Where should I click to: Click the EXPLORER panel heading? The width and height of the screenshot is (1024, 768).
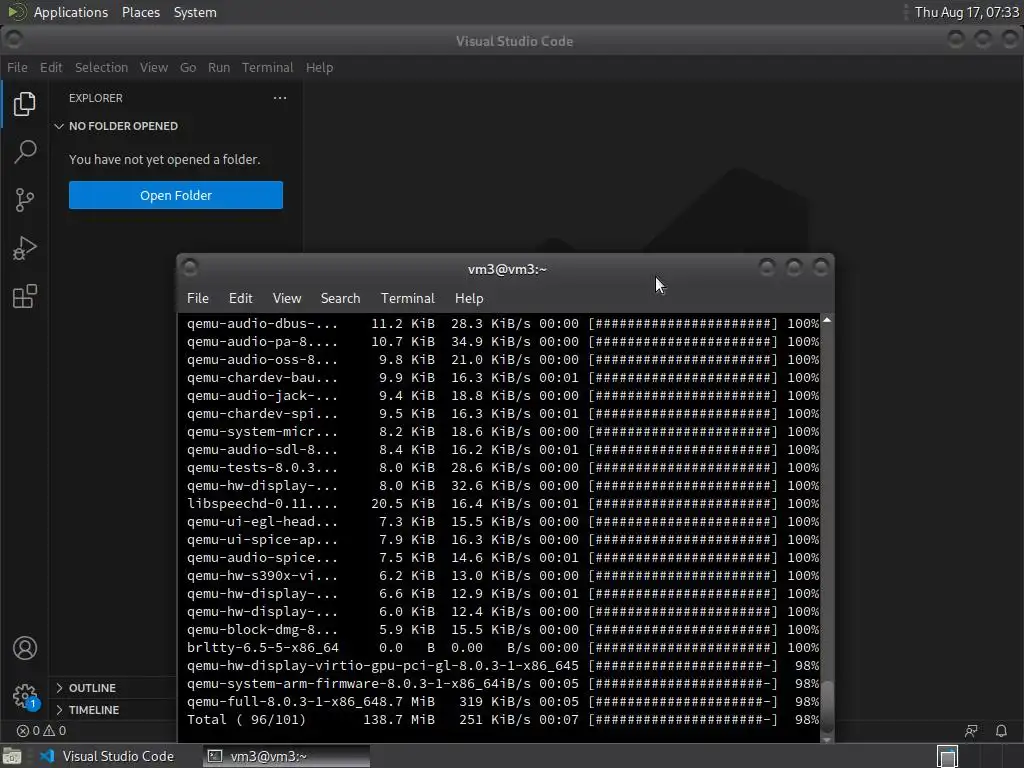tap(95, 98)
